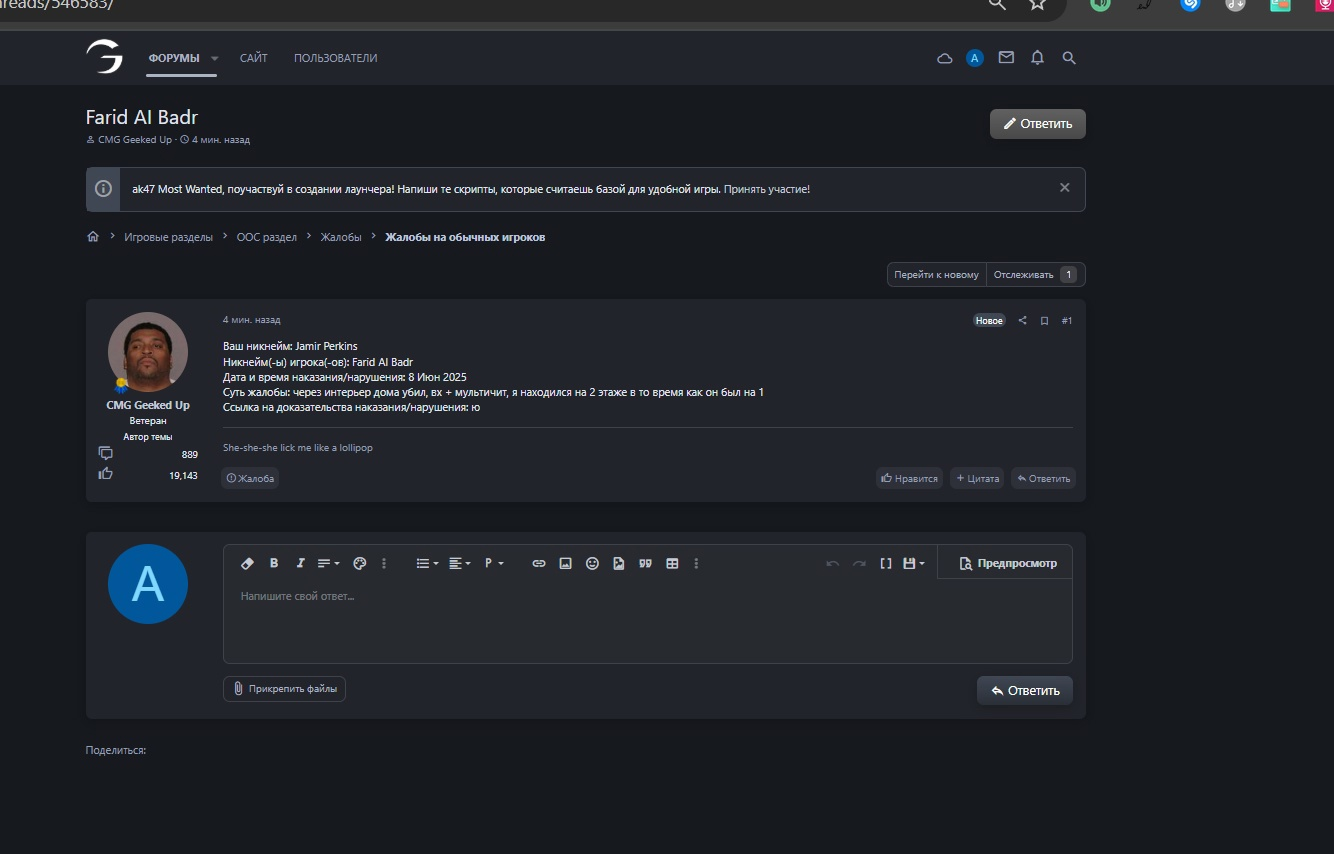Open the notifications bell icon
The image size is (1334, 854).
[1037, 58]
